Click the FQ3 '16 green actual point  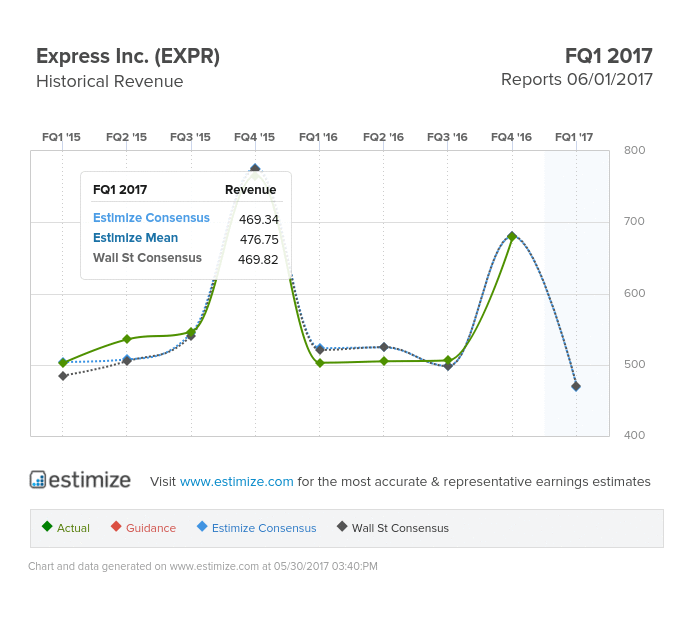pos(448,360)
